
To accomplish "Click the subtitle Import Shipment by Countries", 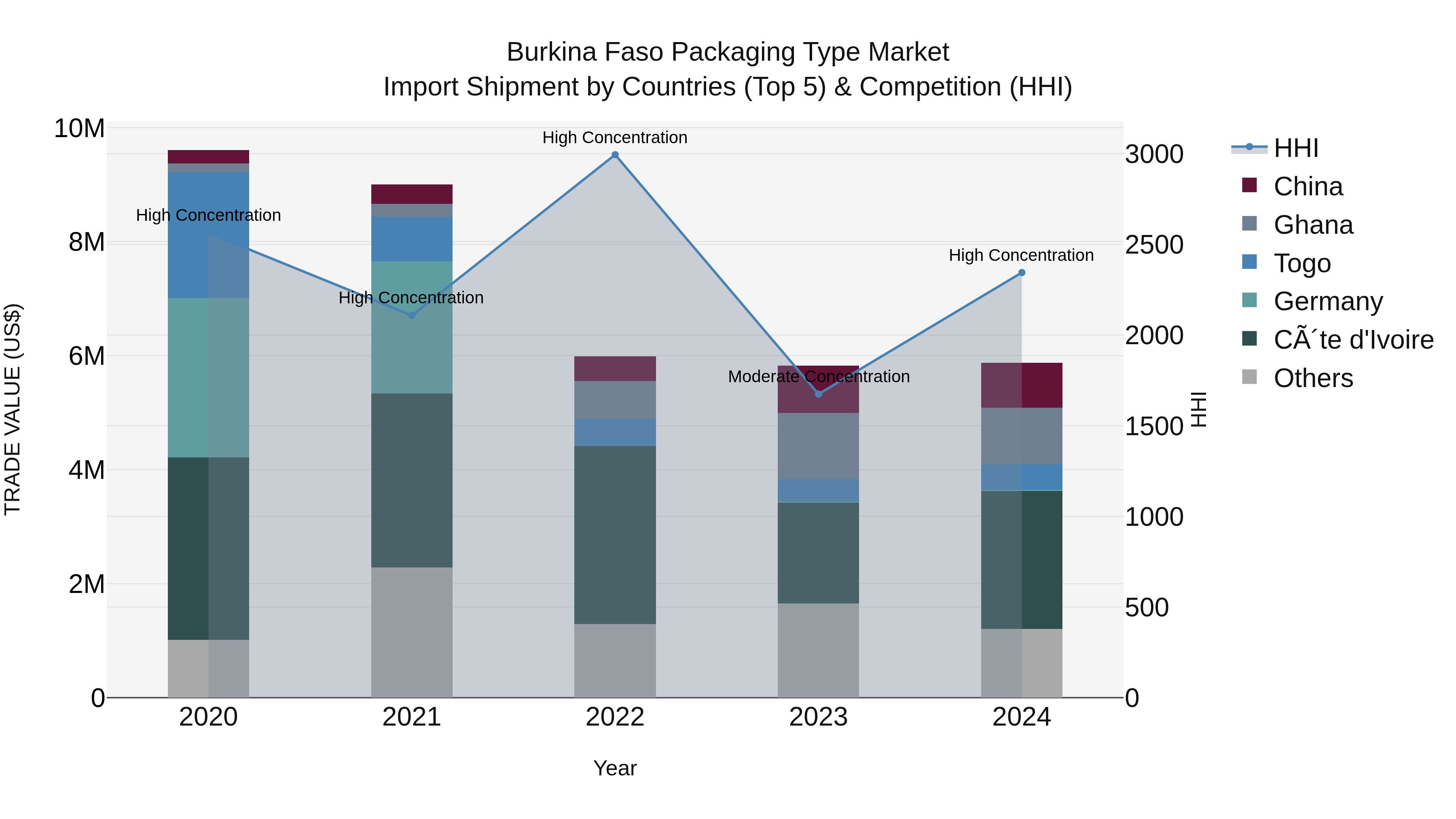I will coord(728,87).
